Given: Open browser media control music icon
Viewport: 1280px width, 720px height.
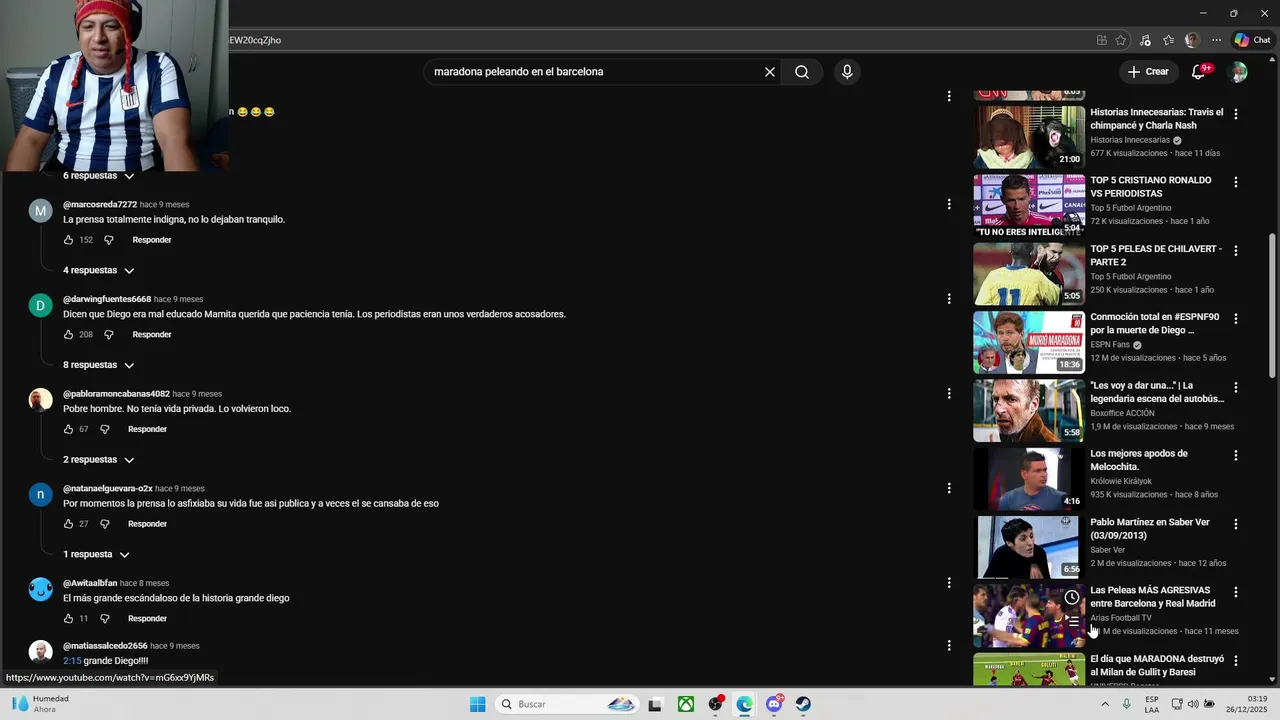Looking at the screenshot, I should tap(1145, 40).
